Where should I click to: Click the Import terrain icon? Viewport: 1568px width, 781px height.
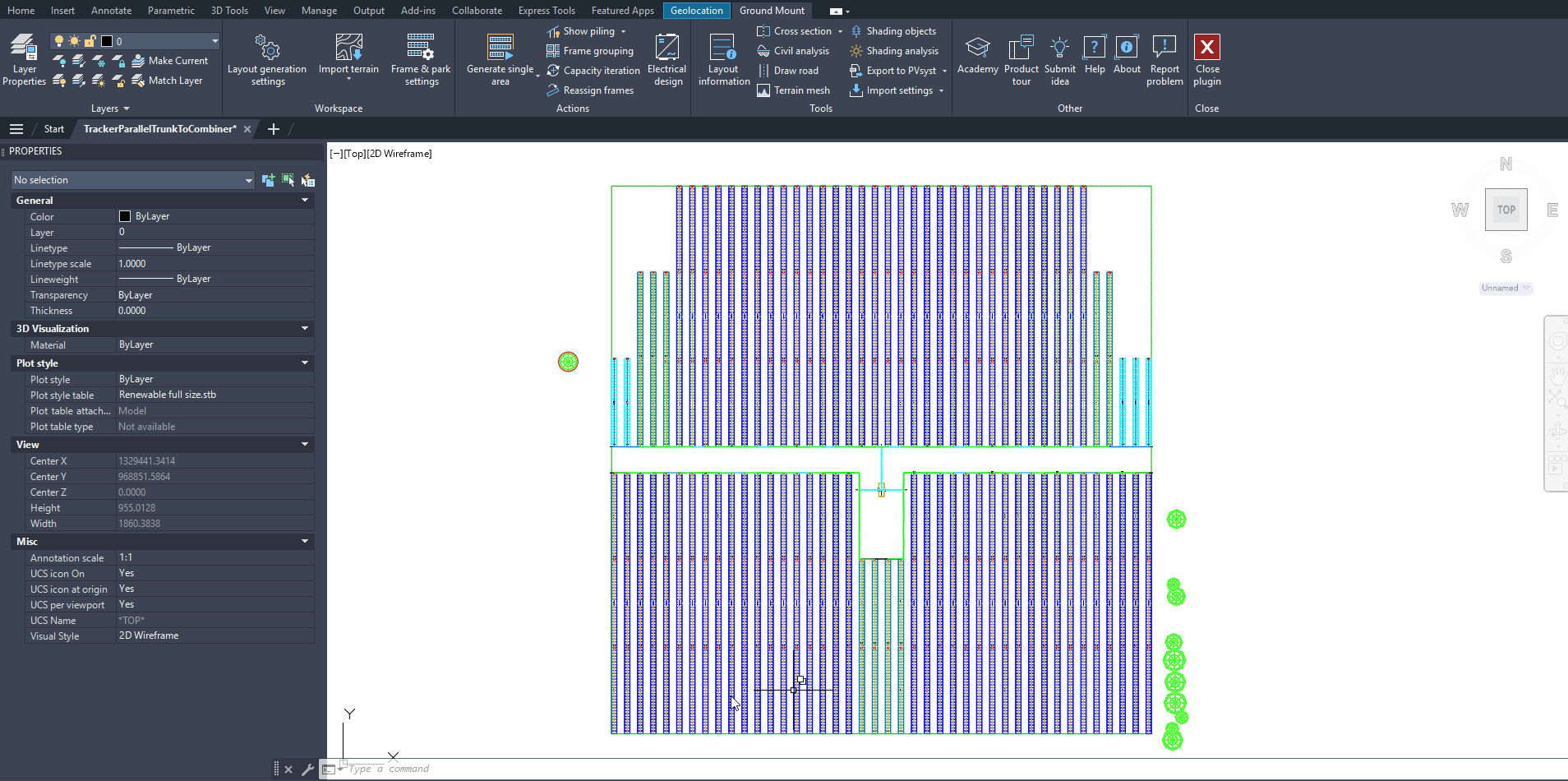coord(348,48)
